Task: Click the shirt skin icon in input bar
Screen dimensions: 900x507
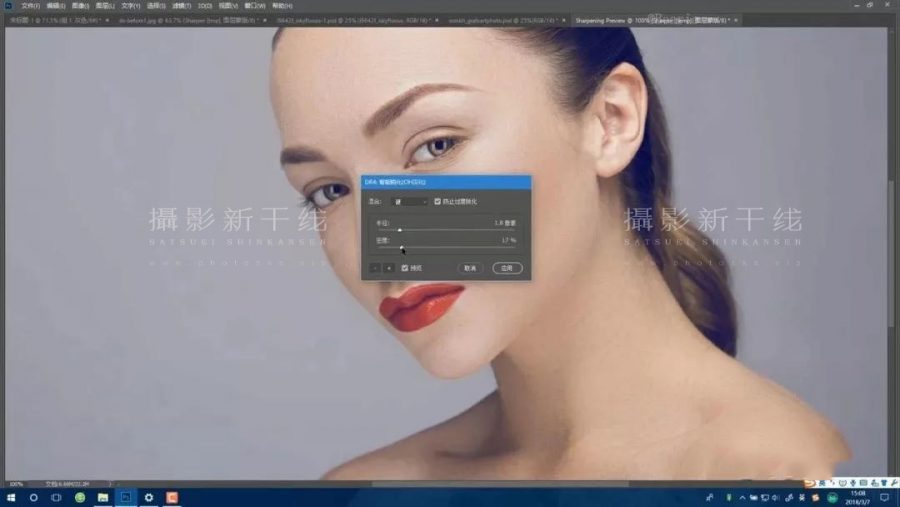Action: [x=884, y=483]
